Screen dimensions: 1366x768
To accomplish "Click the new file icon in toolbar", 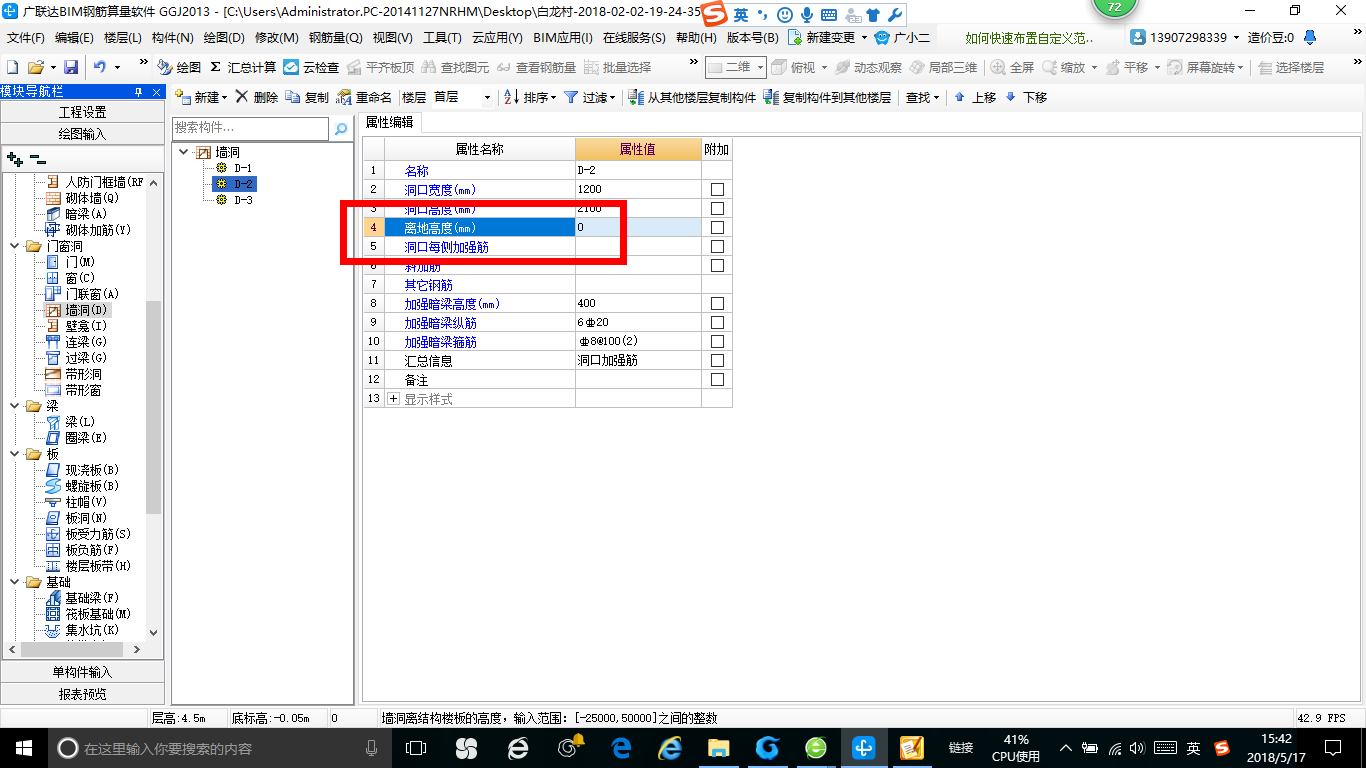I will point(13,67).
